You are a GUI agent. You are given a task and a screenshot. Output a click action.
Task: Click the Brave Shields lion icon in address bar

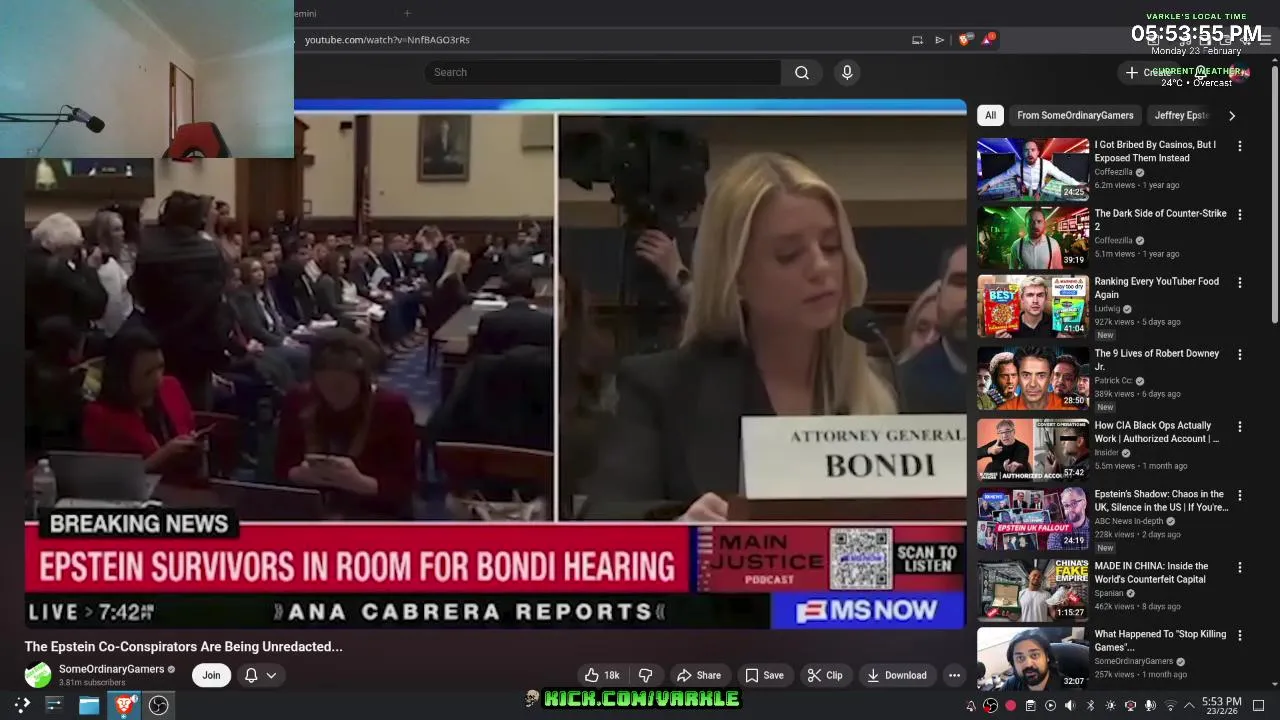[964, 40]
